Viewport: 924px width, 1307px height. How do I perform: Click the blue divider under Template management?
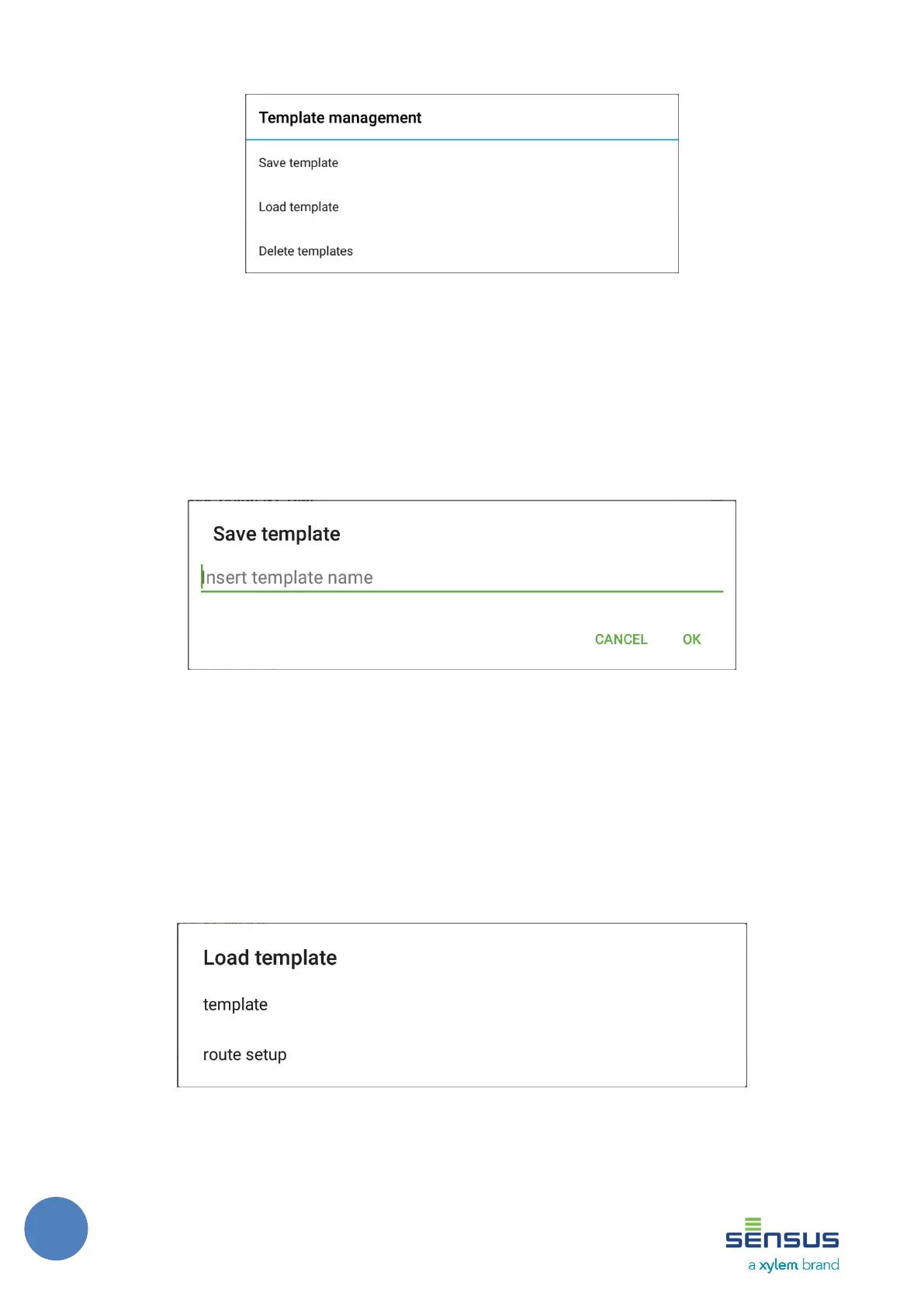462,140
